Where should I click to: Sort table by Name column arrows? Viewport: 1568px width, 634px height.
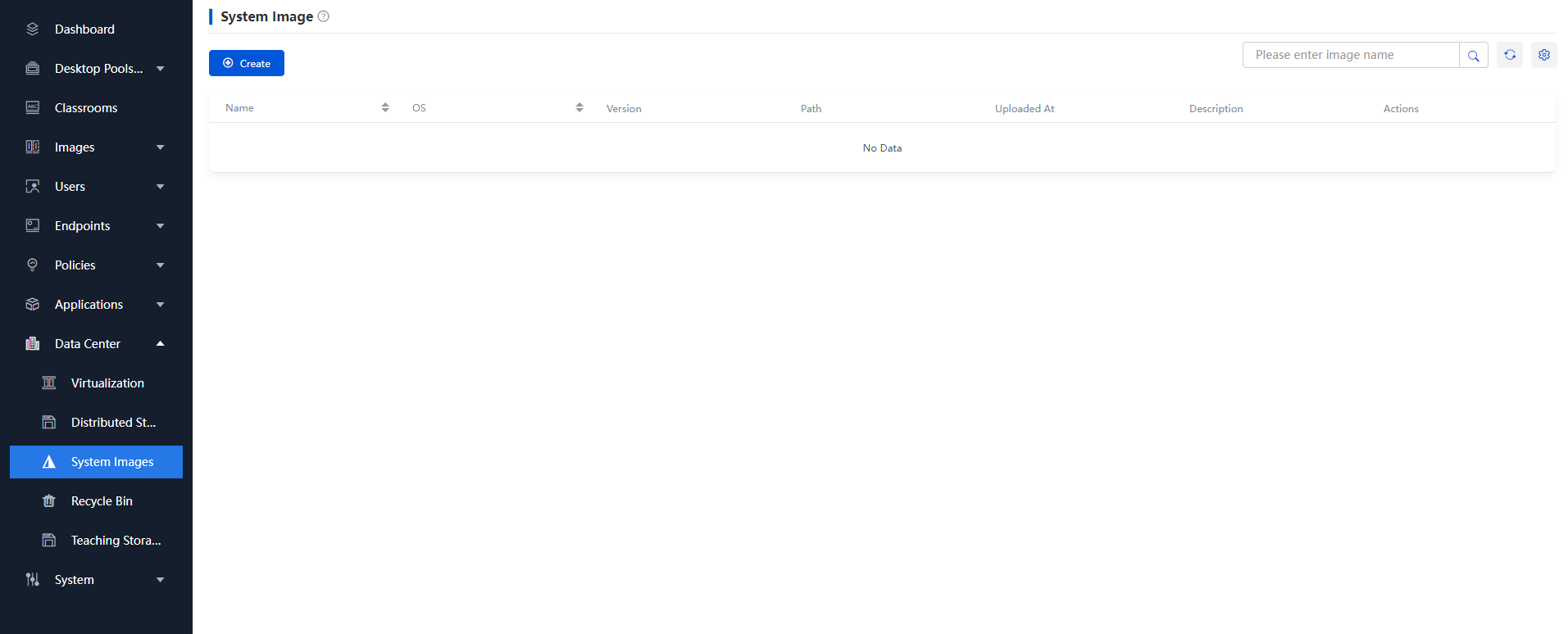tap(385, 108)
